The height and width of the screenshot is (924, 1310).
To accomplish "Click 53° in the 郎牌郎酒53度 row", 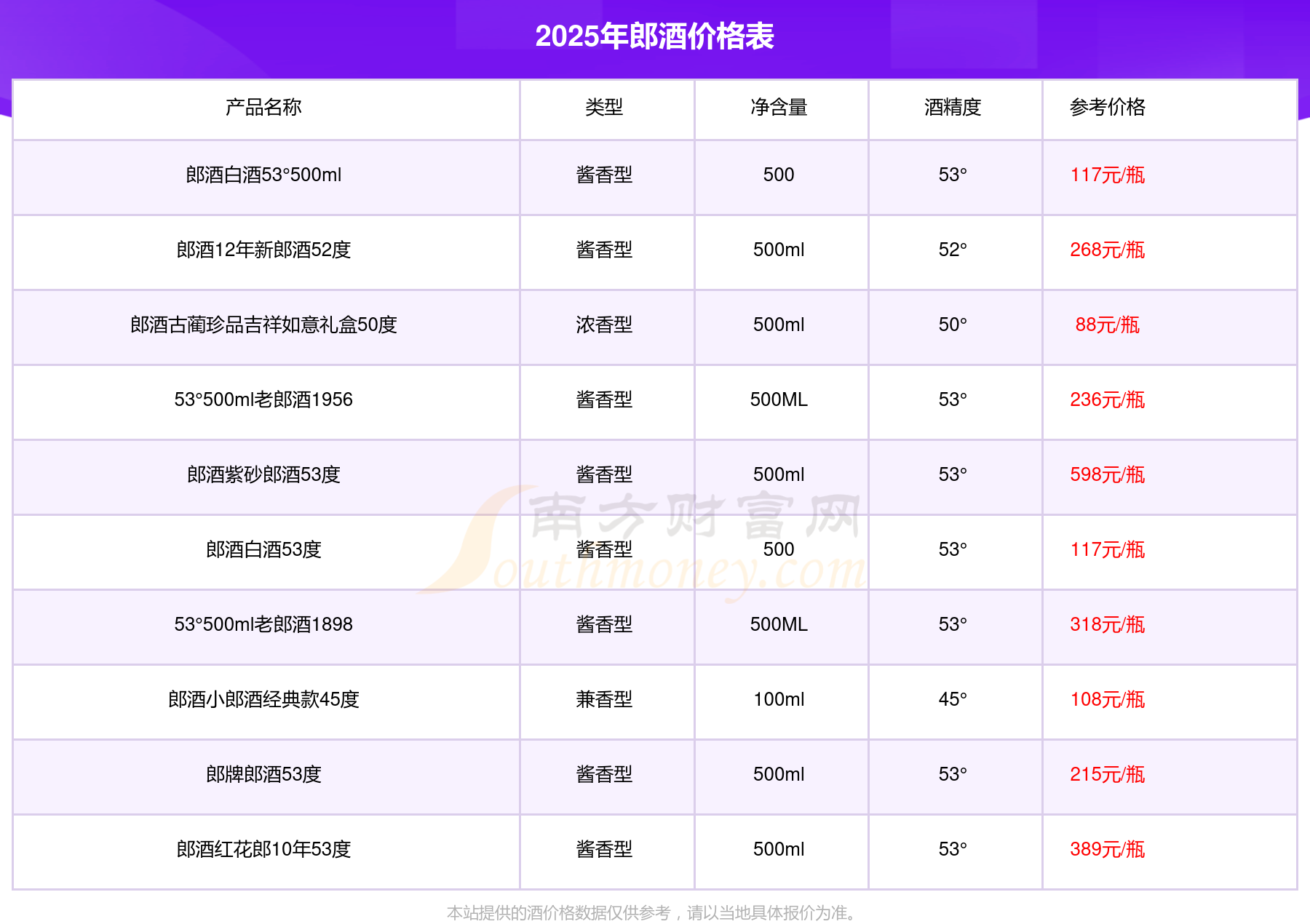I will pos(953,775).
